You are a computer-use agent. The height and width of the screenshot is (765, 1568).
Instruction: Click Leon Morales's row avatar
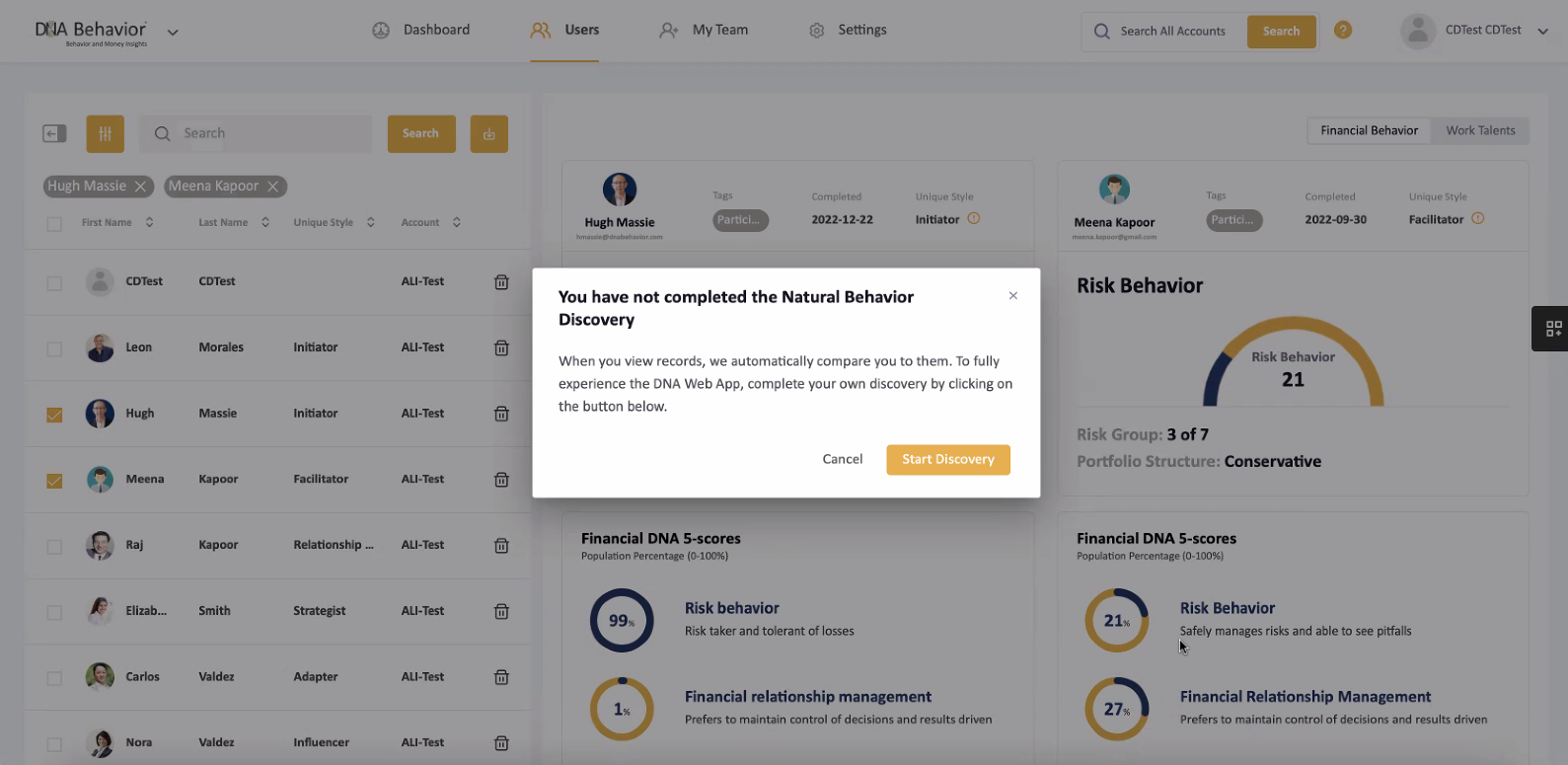[x=100, y=347]
